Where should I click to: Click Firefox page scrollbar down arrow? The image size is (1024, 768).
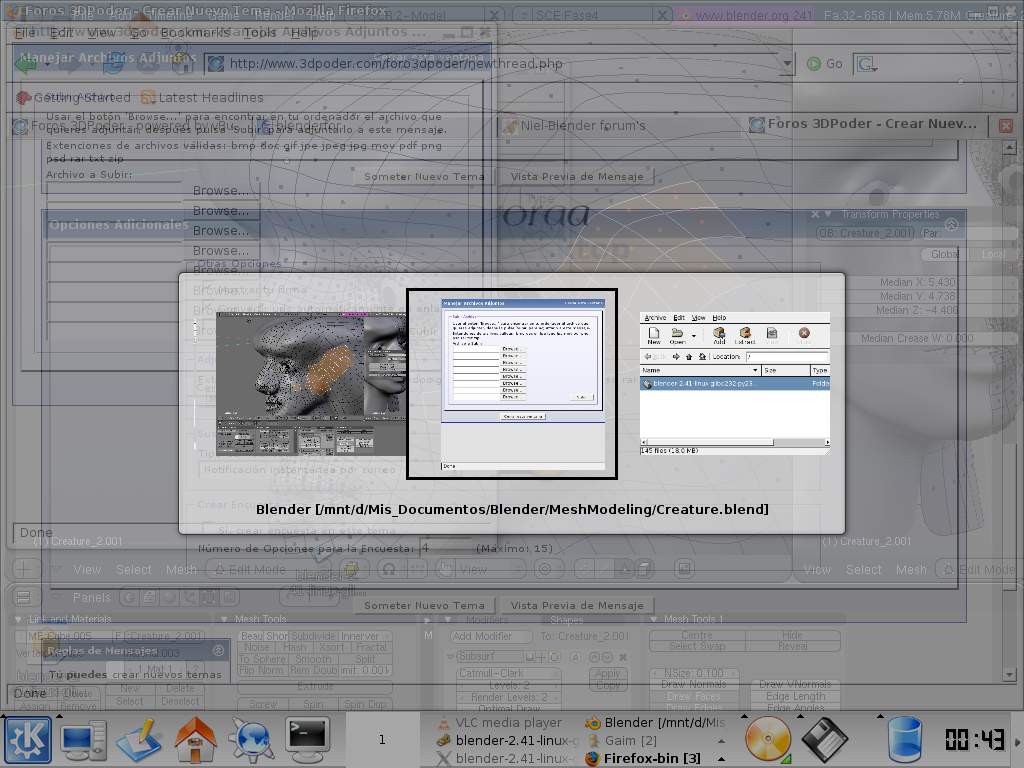click(1009, 674)
